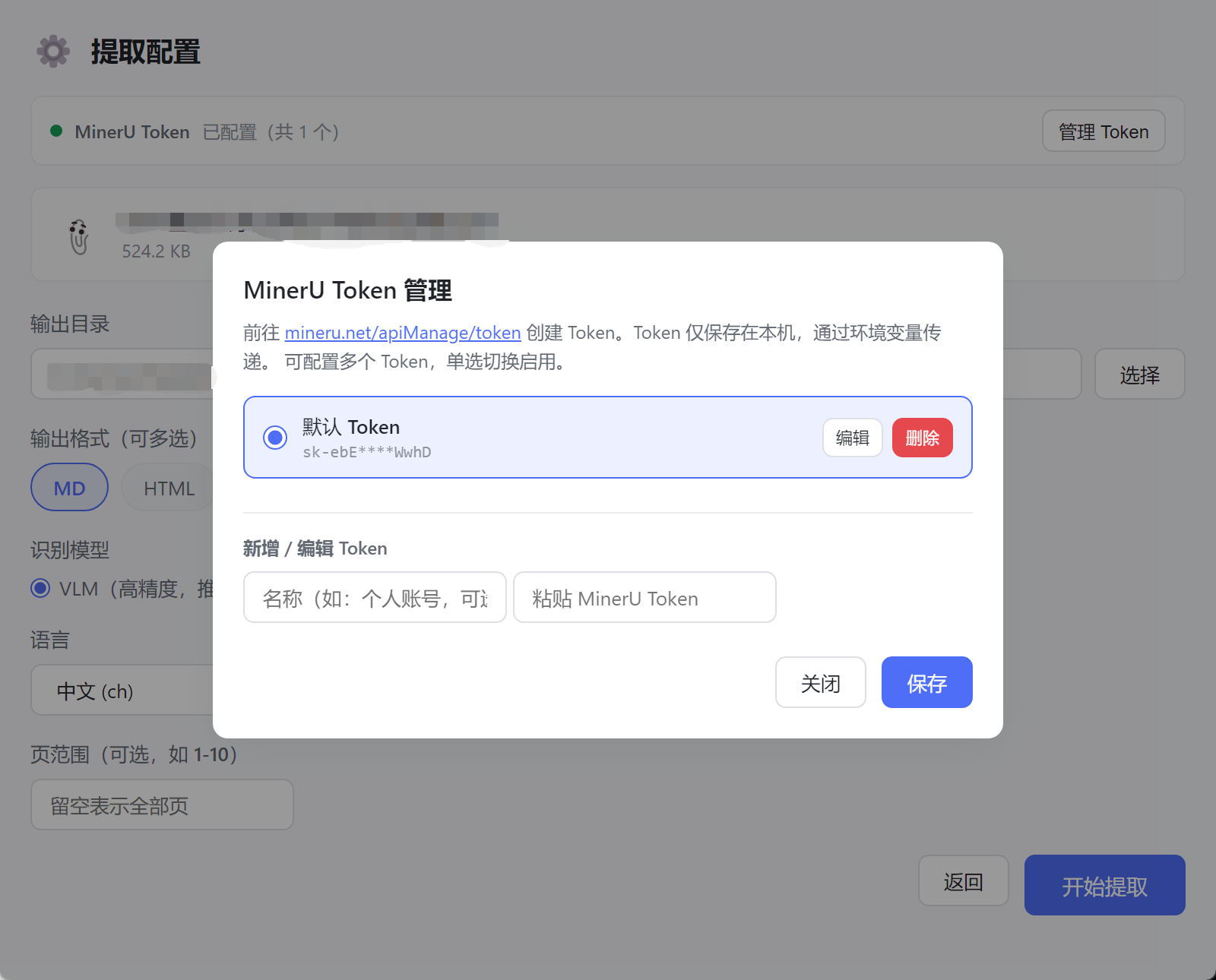The width and height of the screenshot is (1216, 980).
Task: Toggle the HTML output format chip
Action: point(169,488)
